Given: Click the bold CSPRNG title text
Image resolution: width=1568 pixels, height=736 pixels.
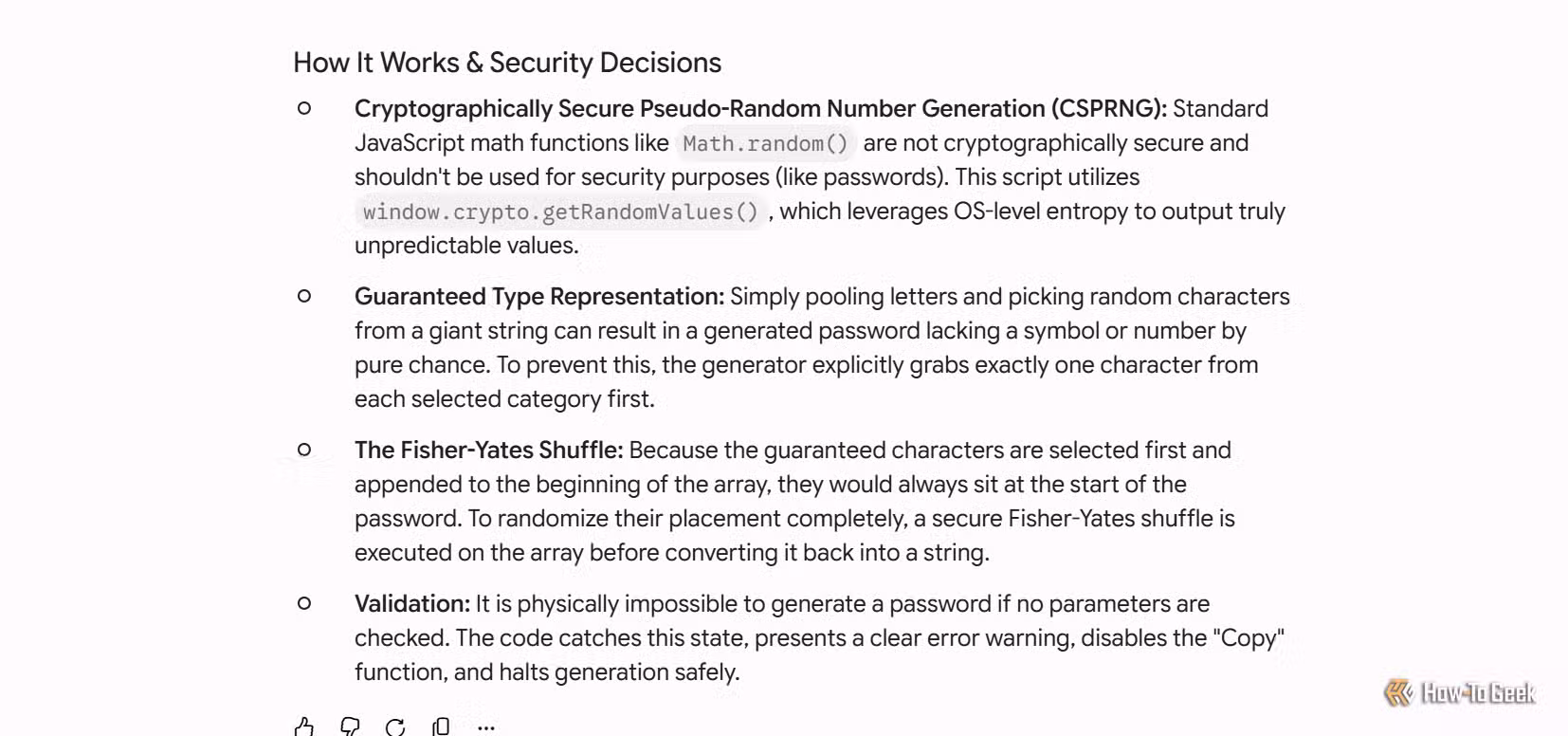Looking at the screenshot, I should click(x=761, y=109).
